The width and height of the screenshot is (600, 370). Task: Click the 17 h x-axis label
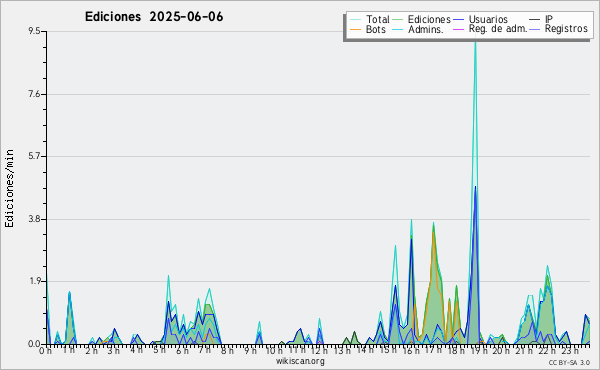click(434, 350)
